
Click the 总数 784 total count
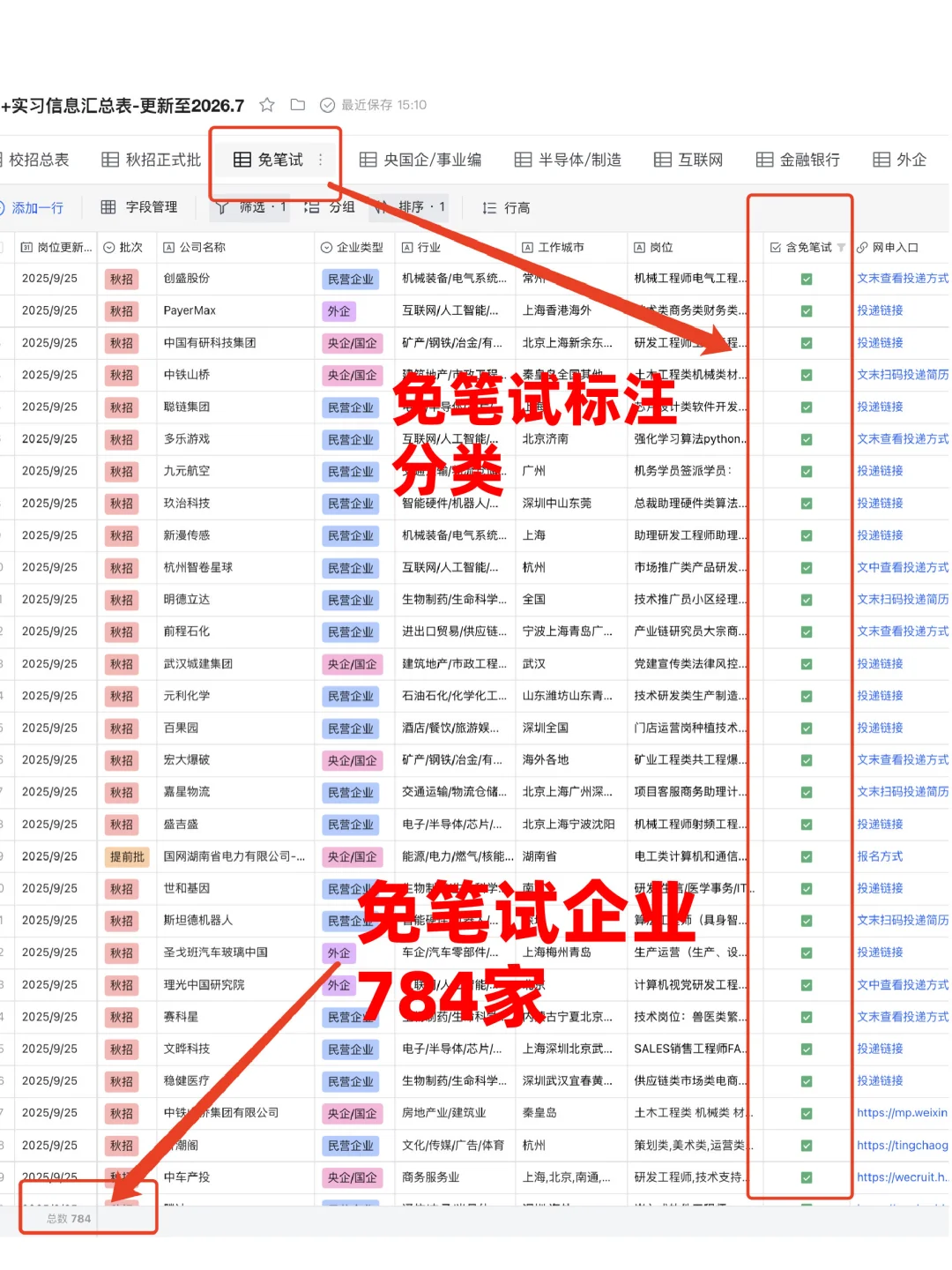pyautogui.click(x=69, y=1219)
